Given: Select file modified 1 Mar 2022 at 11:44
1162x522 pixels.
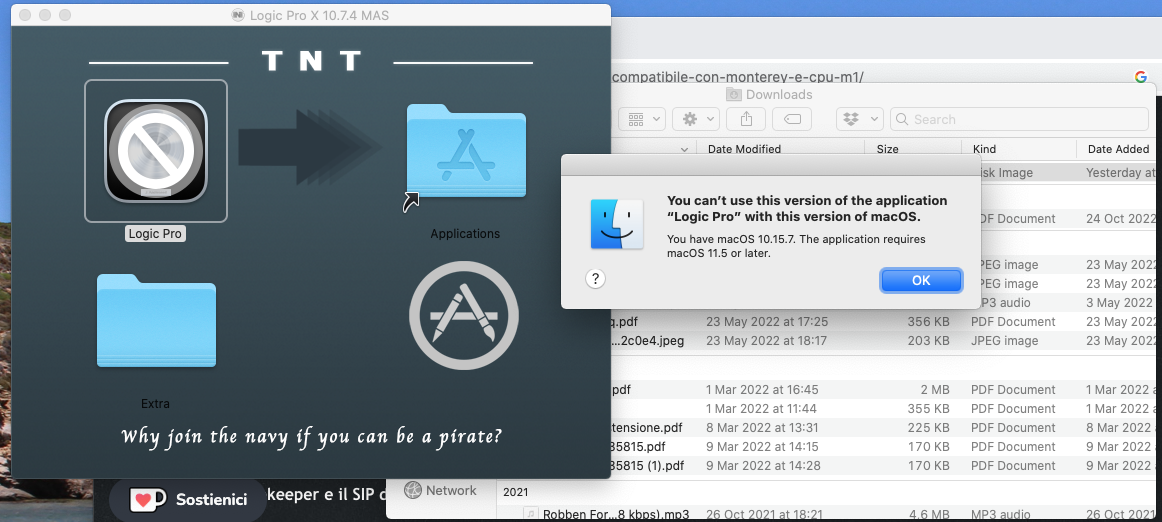Looking at the screenshot, I should (826, 409).
